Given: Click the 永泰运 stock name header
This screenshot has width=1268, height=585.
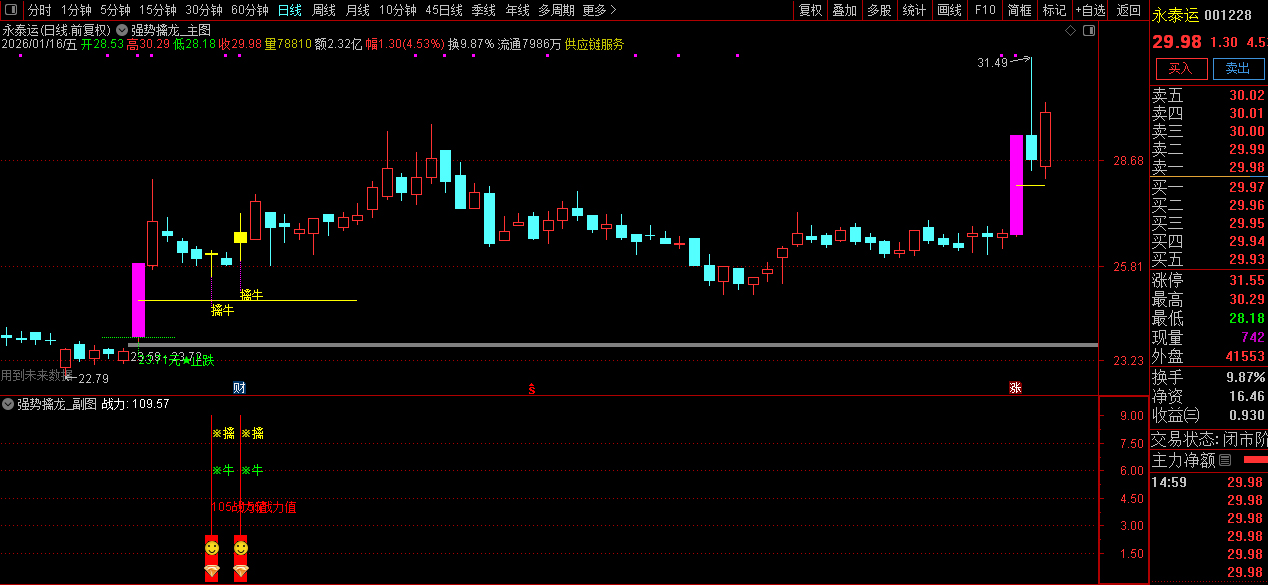Looking at the screenshot, I should tap(1174, 14).
